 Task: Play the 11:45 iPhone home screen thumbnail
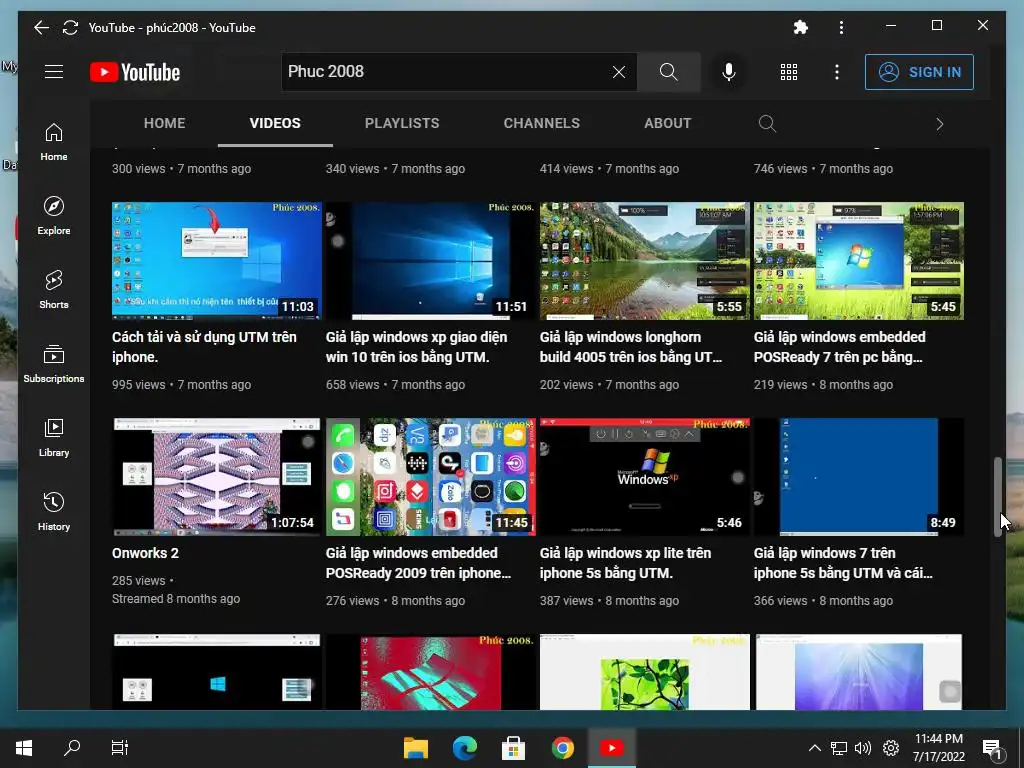click(430, 477)
